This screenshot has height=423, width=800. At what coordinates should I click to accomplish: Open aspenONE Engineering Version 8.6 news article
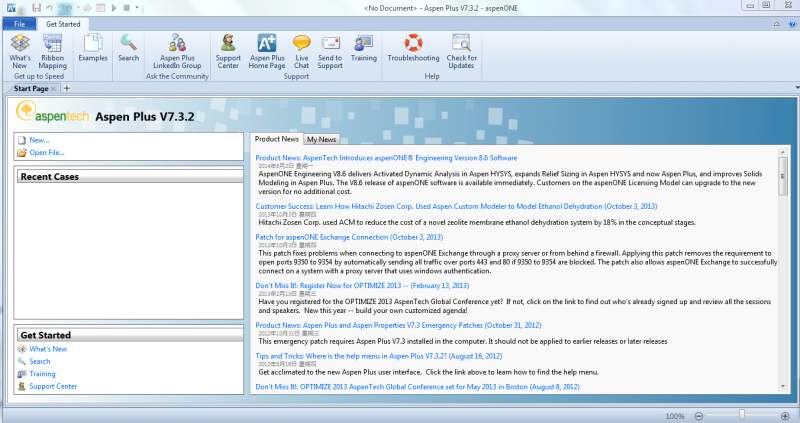click(x=386, y=158)
